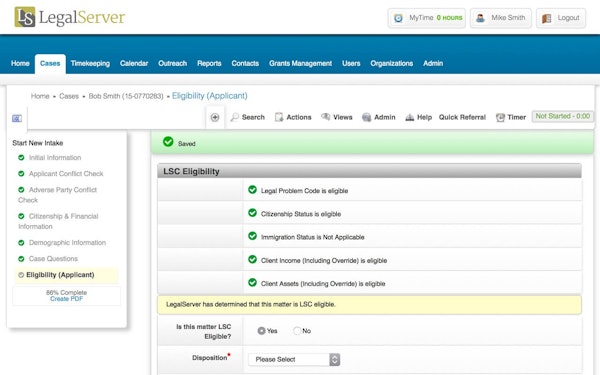Click checkmark beside Client Income is eligible

tap(252, 259)
